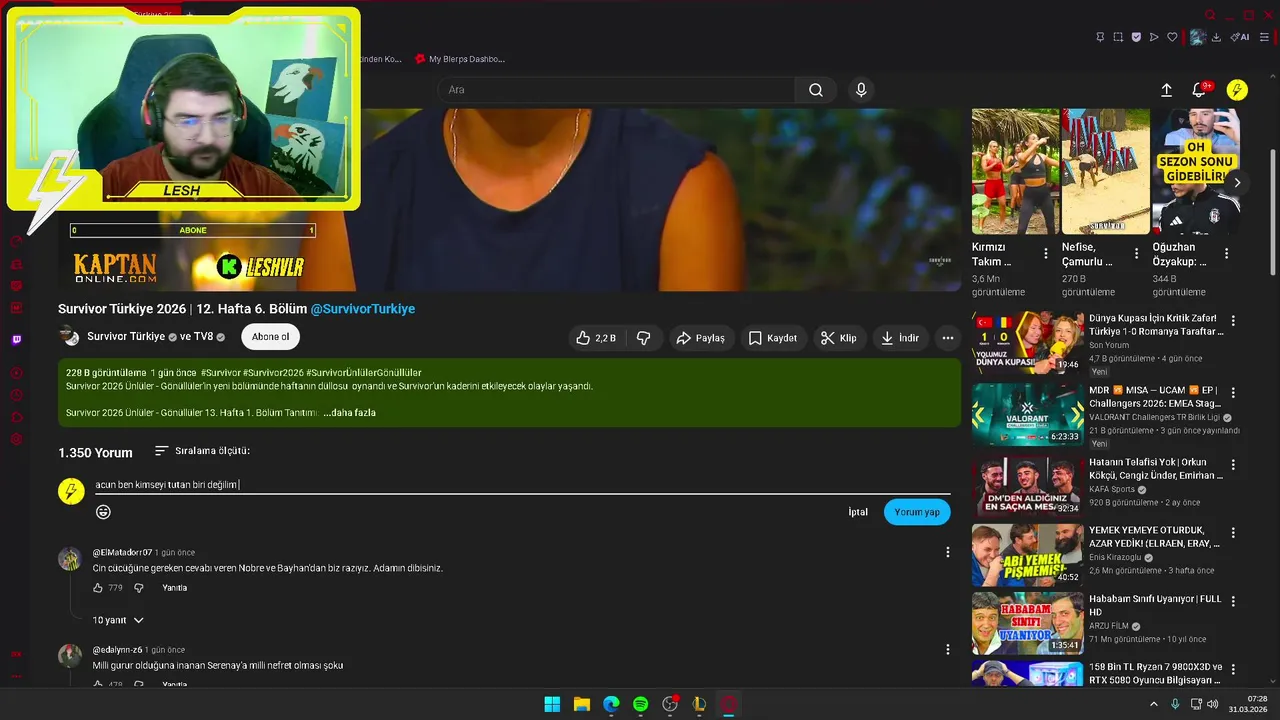Click browser pinboard pin icon

pyautogui.click(x=1100, y=37)
